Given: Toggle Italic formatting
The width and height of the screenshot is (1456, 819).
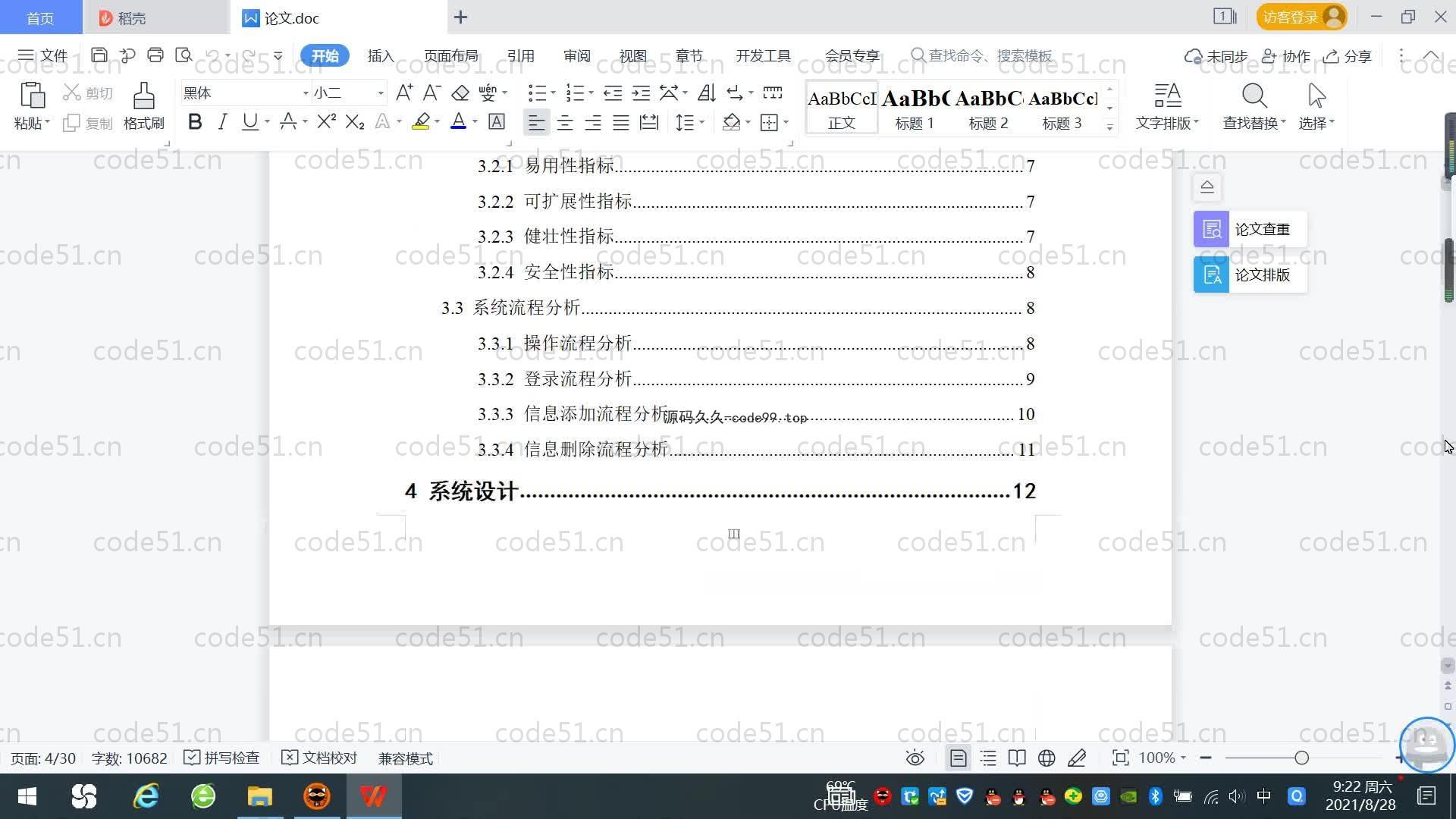Looking at the screenshot, I should pos(222,122).
